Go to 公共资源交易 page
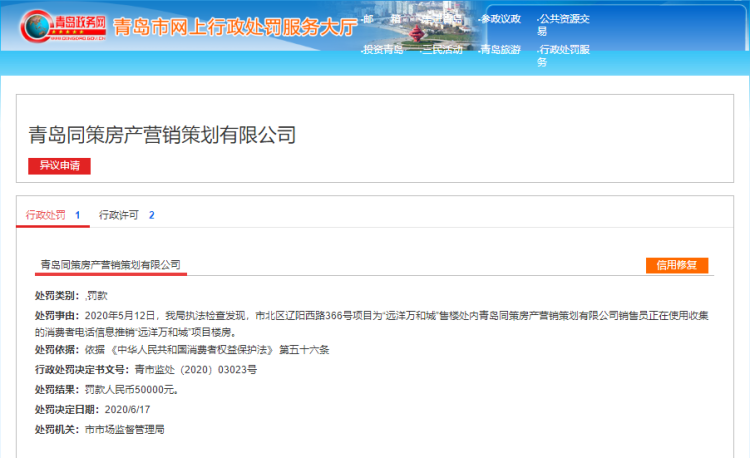 pos(563,25)
